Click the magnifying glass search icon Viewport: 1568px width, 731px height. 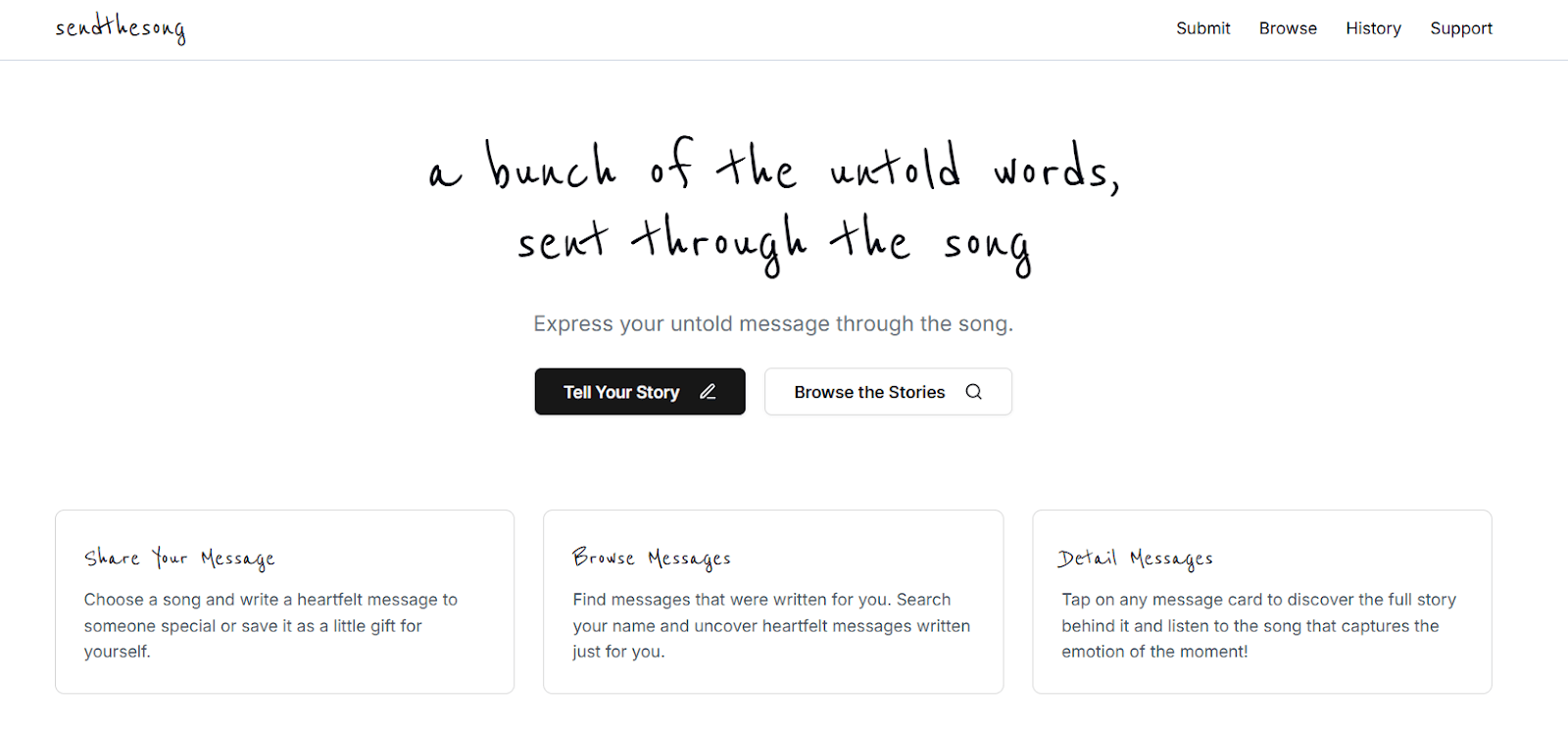click(973, 391)
